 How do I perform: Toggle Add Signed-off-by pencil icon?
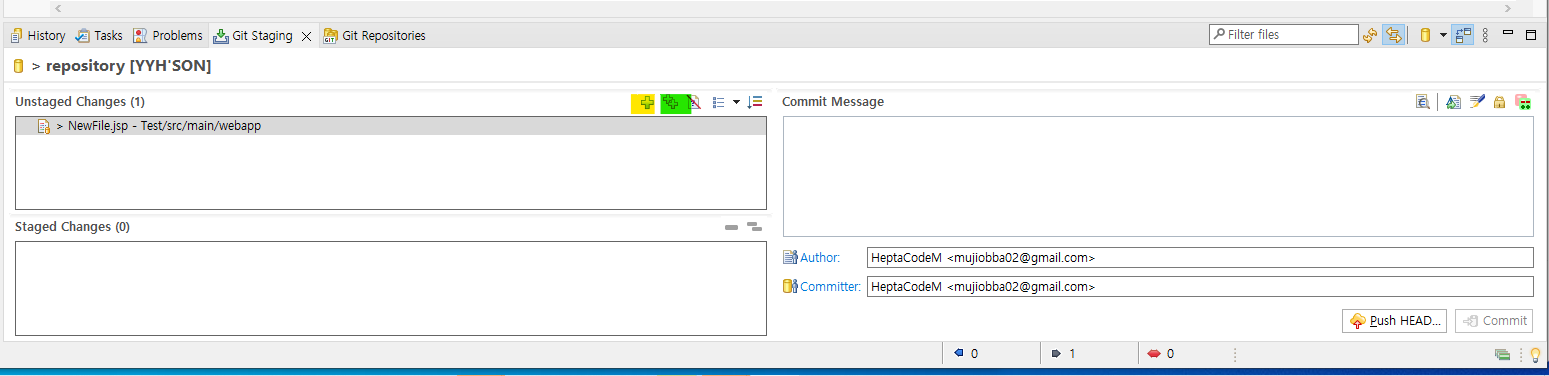click(1477, 102)
